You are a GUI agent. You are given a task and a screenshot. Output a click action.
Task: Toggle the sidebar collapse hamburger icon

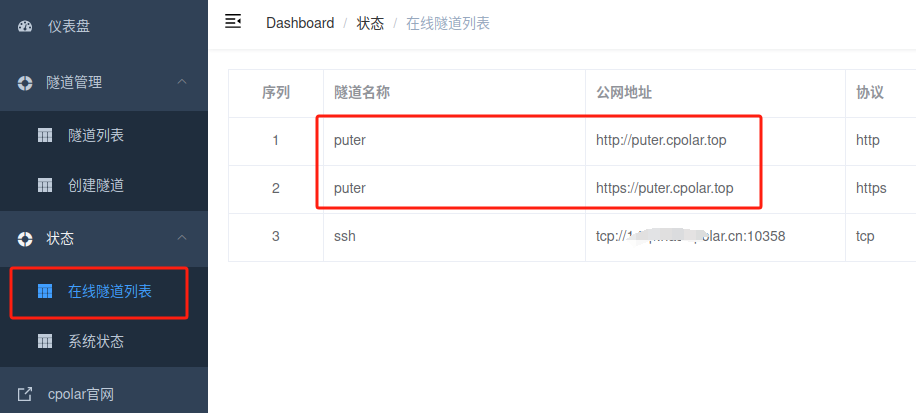pyautogui.click(x=233, y=22)
